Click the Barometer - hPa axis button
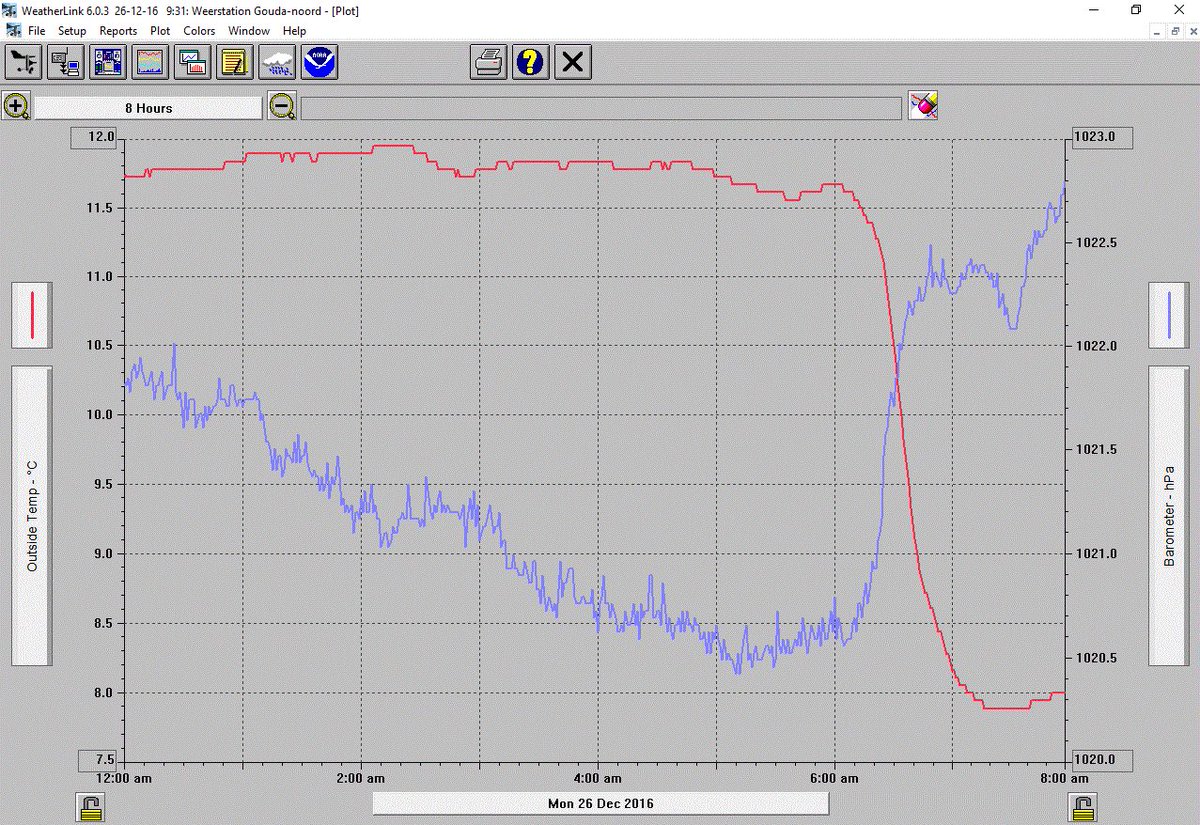1200x825 pixels. point(1169,516)
